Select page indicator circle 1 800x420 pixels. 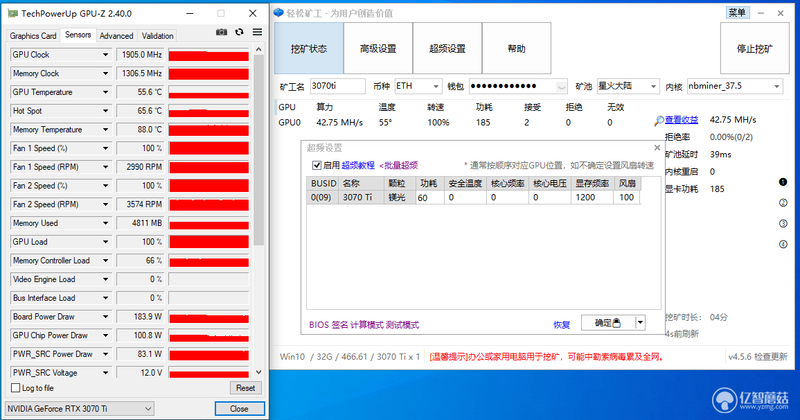click(x=783, y=182)
